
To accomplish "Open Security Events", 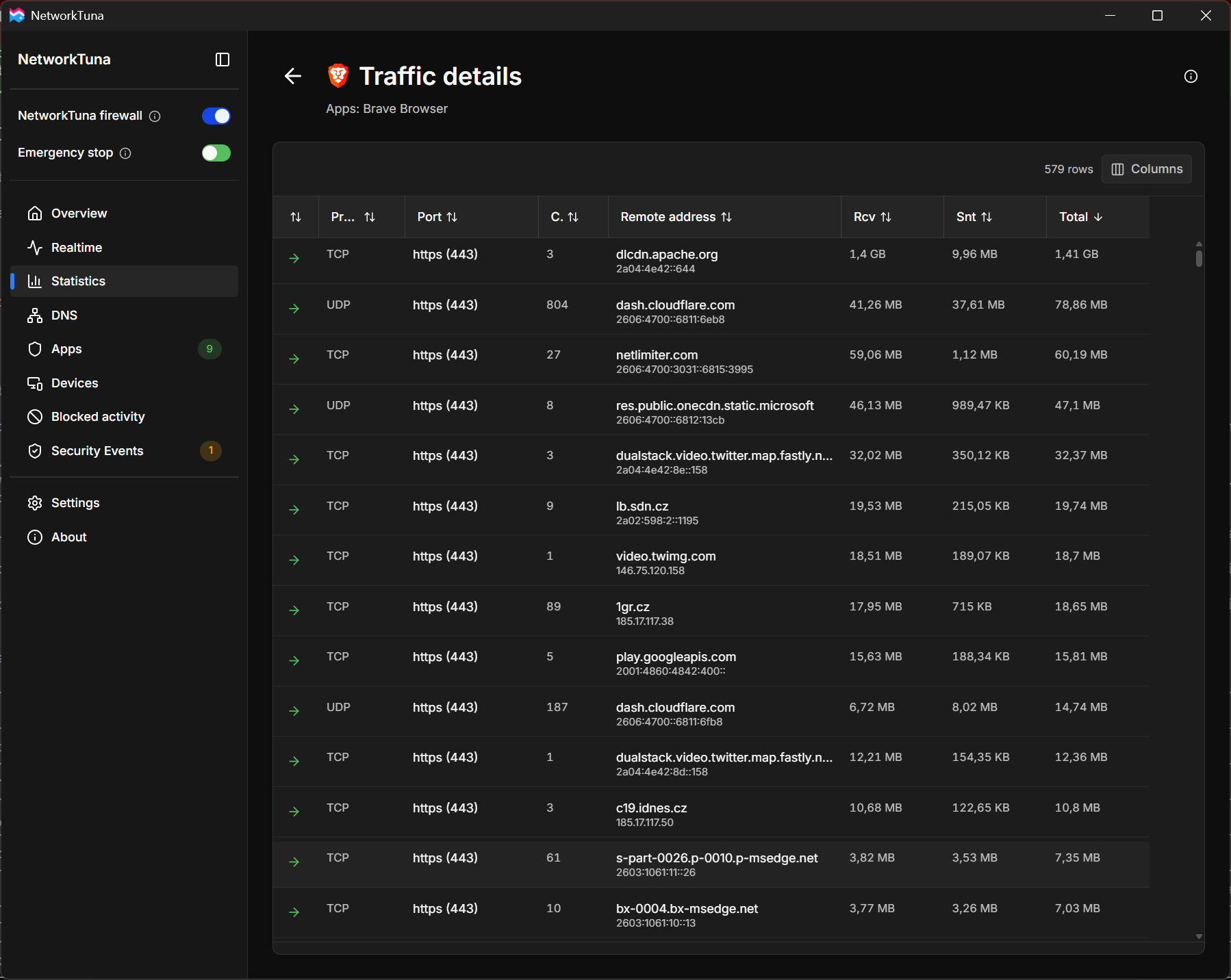I will pos(125,451).
